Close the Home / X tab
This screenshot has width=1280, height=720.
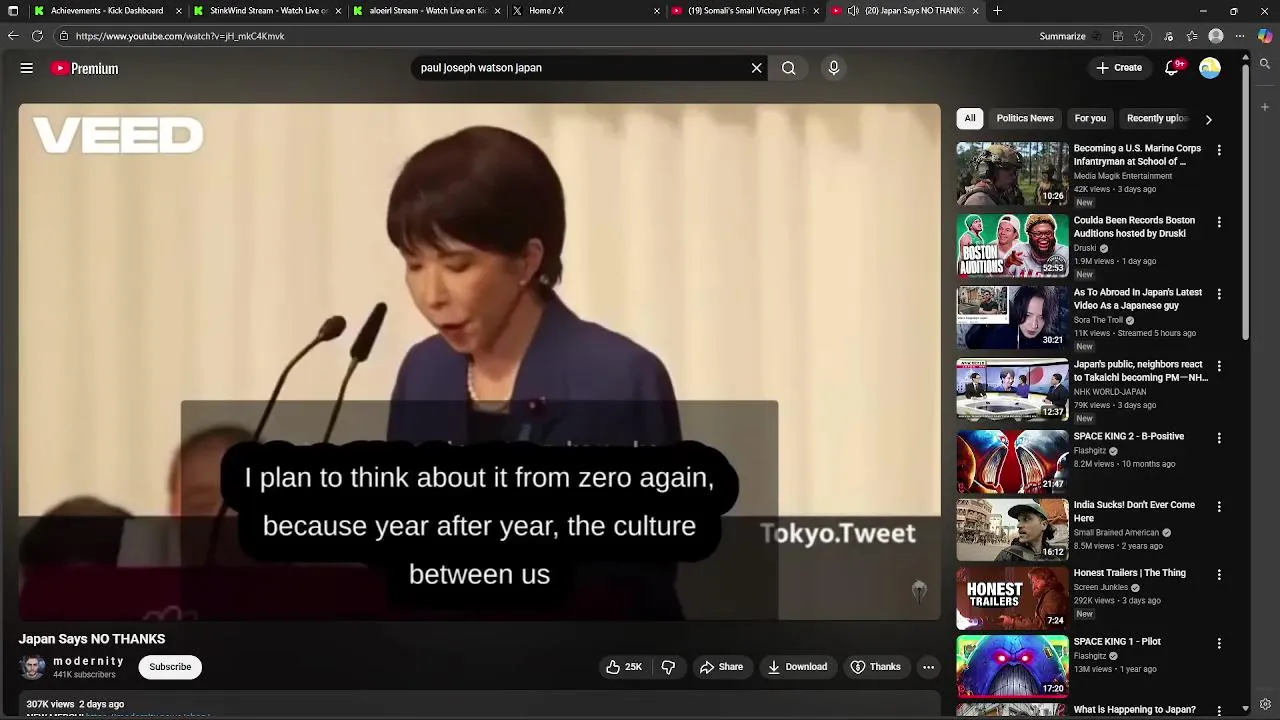tap(657, 11)
